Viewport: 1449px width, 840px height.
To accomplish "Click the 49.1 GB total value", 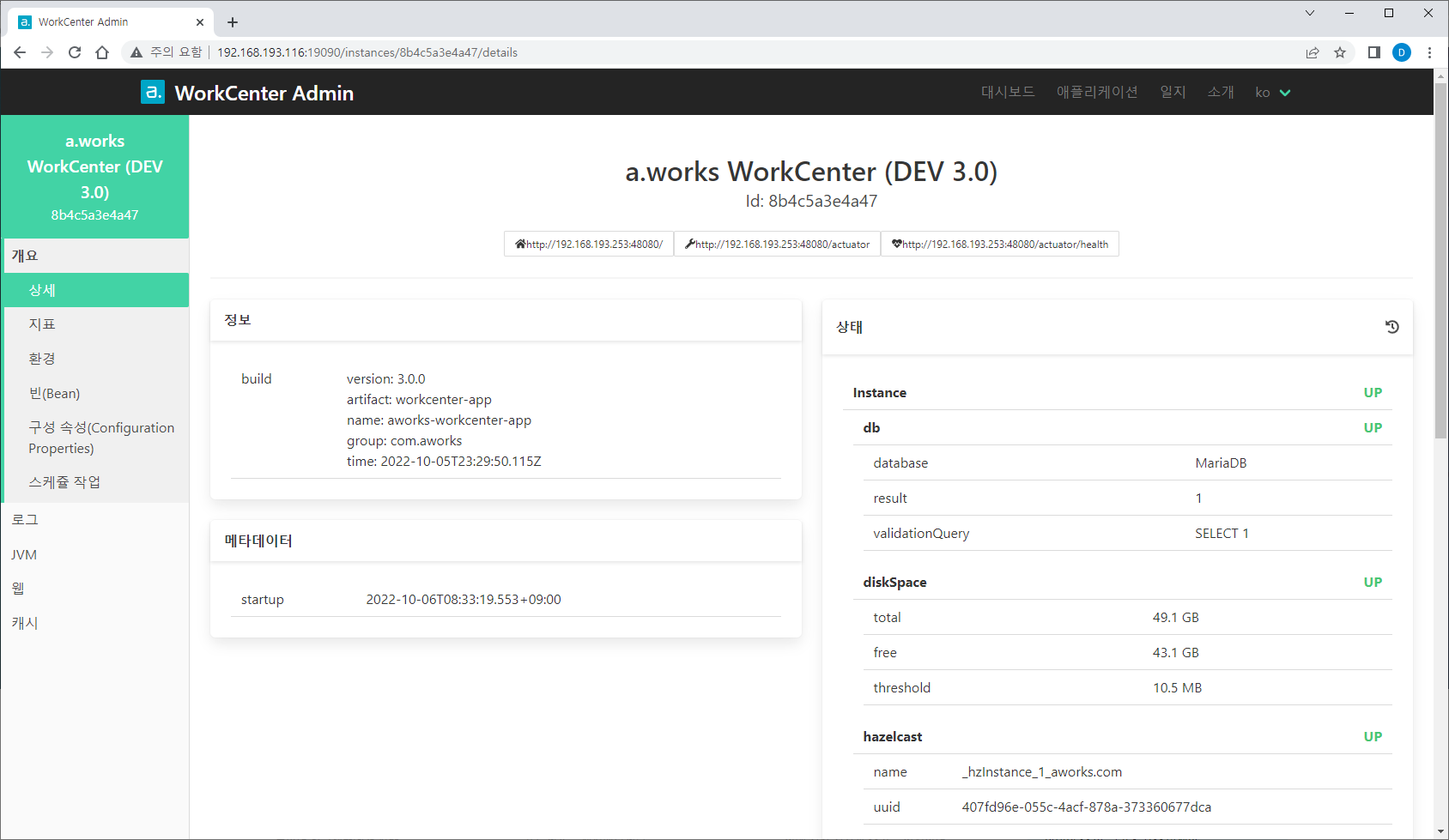I will tap(1175, 617).
